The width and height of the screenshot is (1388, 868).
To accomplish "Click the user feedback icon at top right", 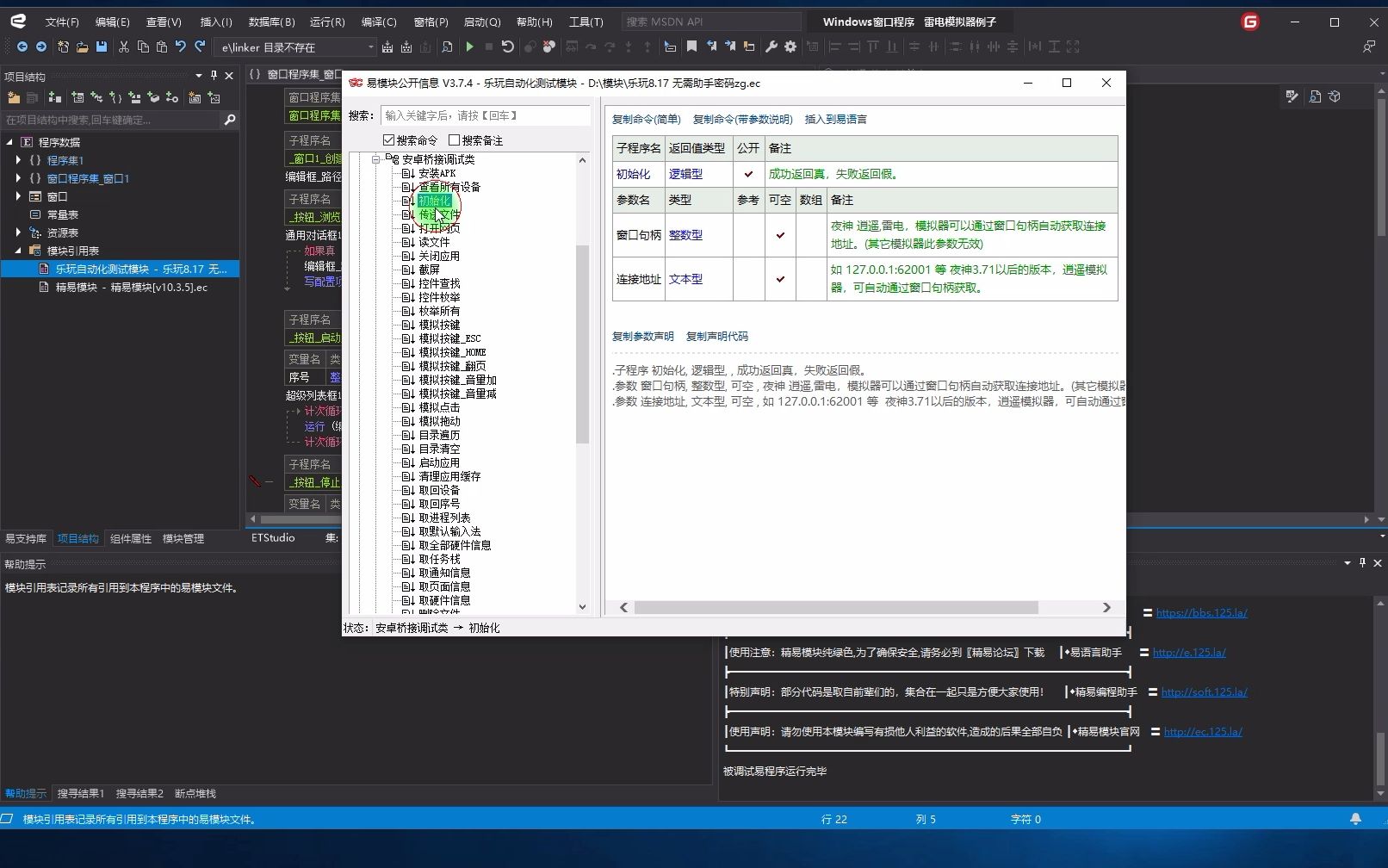I will point(1369,46).
